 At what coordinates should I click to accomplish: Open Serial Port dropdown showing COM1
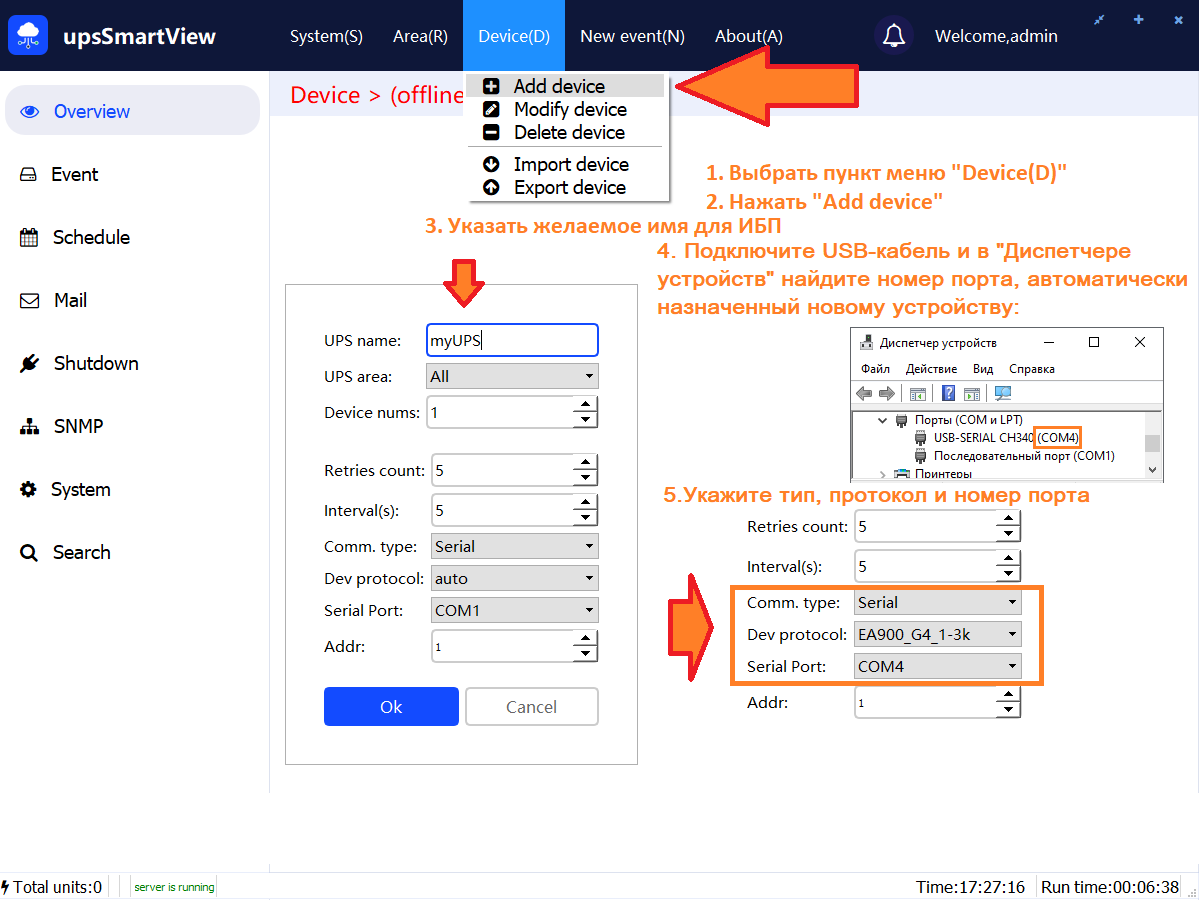[x=515, y=610]
